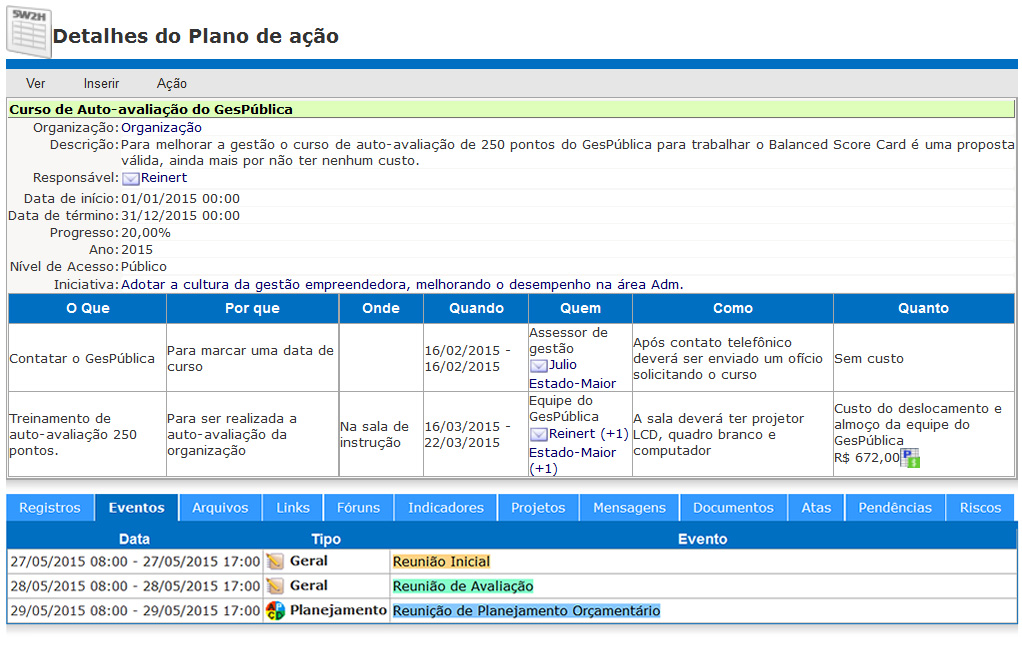Click the O Que column header
This screenshot has height=648, width=1022.
[87, 309]
